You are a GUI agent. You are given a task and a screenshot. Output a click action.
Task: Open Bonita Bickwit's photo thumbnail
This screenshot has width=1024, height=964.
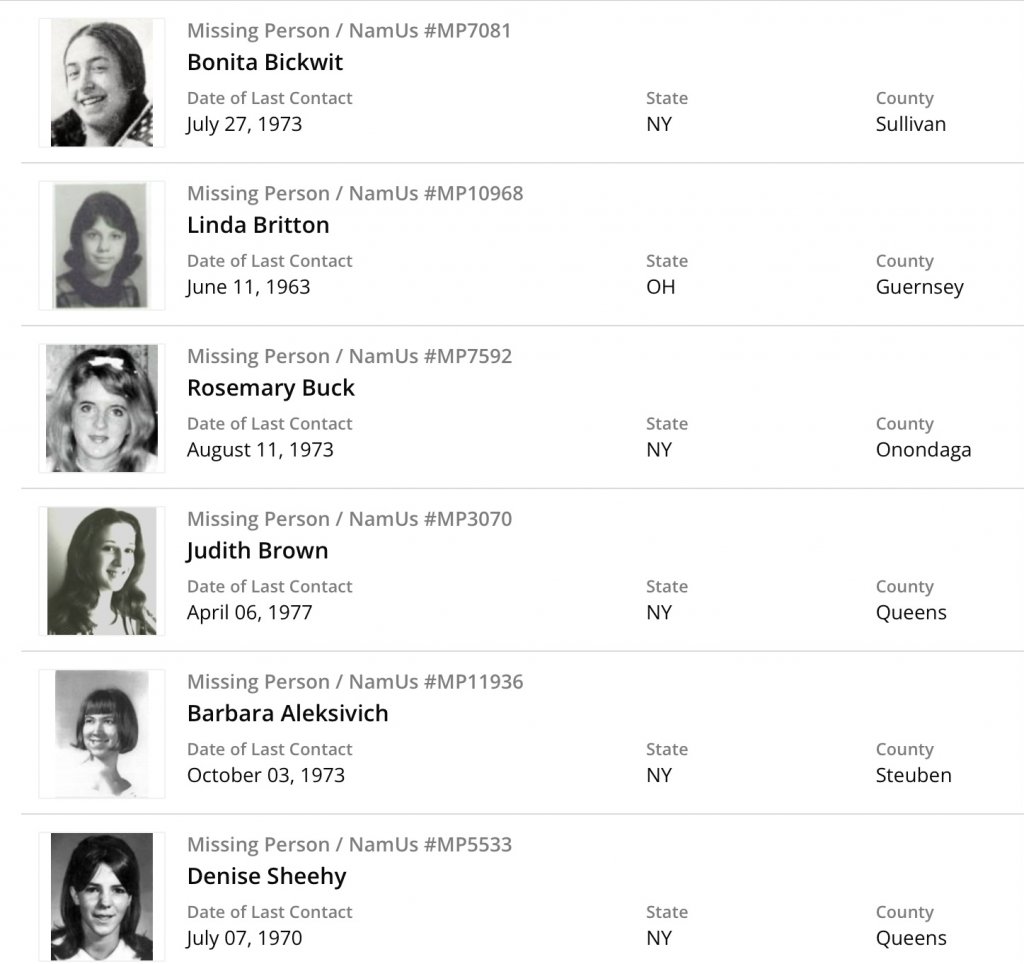click(x=101, y=83)
